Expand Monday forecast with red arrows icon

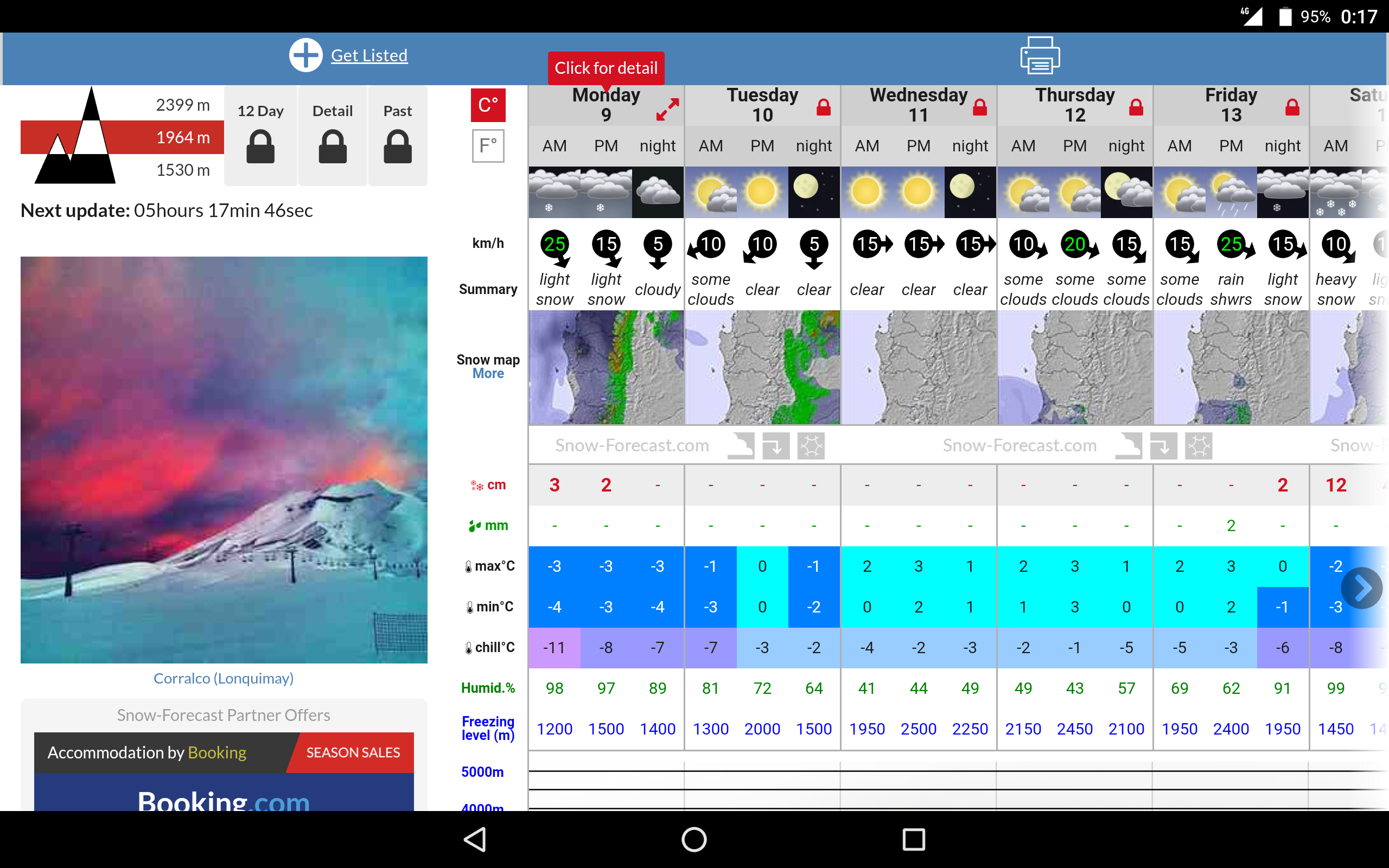click(667, 109)
